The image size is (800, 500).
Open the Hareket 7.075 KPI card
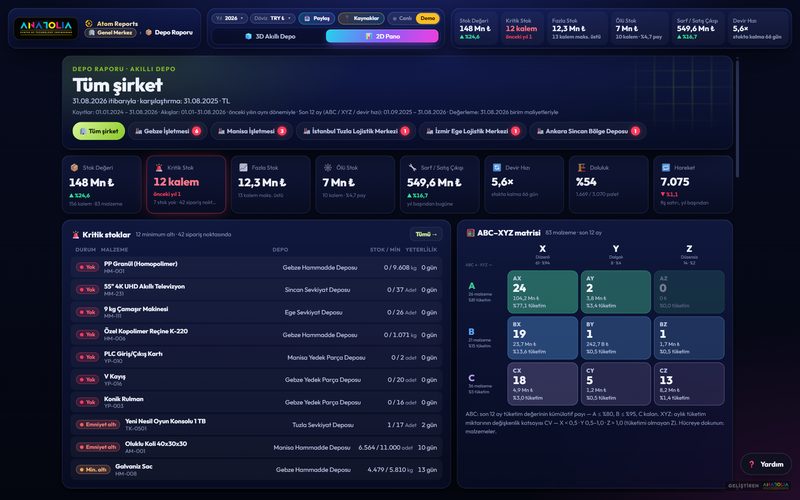pyautogui.click(x=693, y=184)
